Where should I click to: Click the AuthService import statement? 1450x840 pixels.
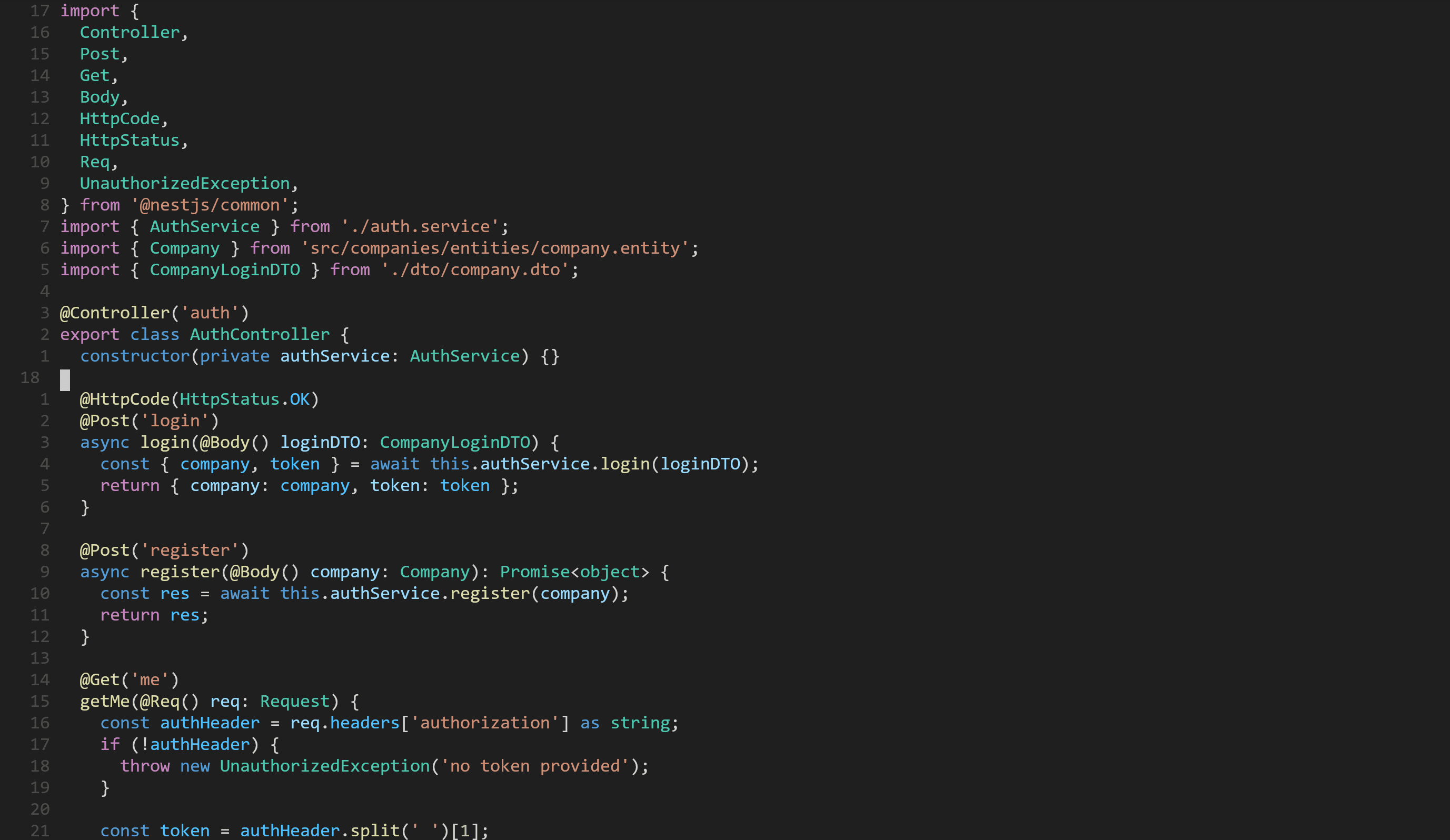[x=204, y=226]
